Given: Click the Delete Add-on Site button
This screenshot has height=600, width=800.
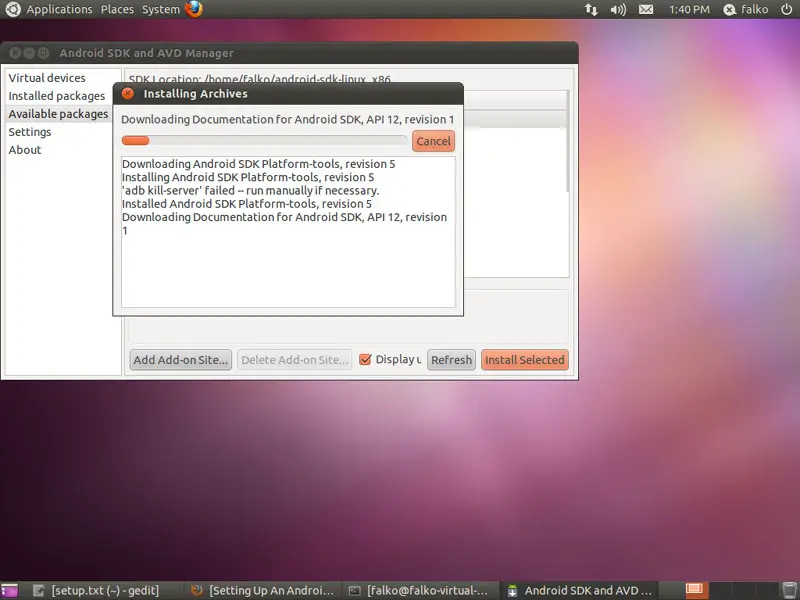Looking at the screenshot, I should pyautogui.click(x=294, y=360).
